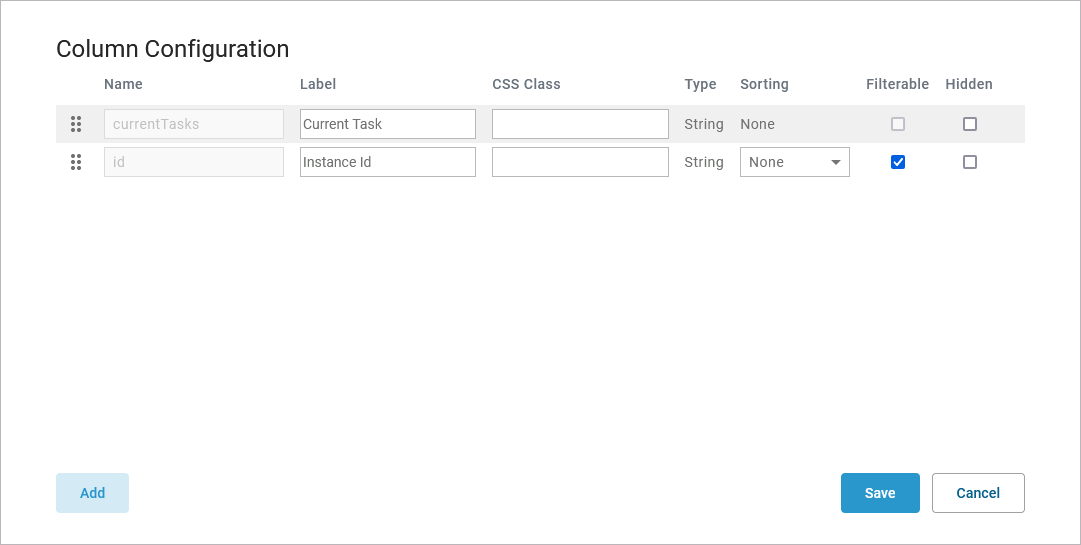Click the Instance Id label field
This screenshot has height=545, width=1081.
pos(387,162)
